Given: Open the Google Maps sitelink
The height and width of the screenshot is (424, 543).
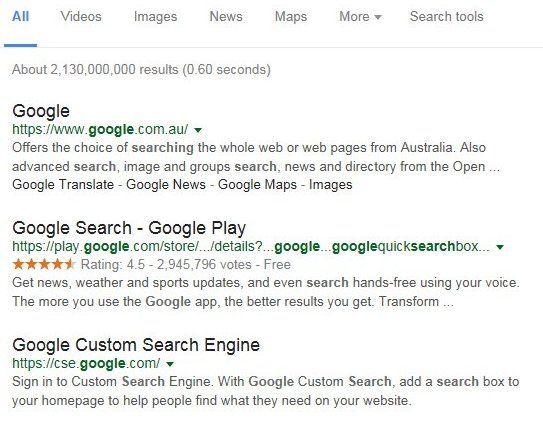Looking at the screenshot, I should tap(257, 184).
